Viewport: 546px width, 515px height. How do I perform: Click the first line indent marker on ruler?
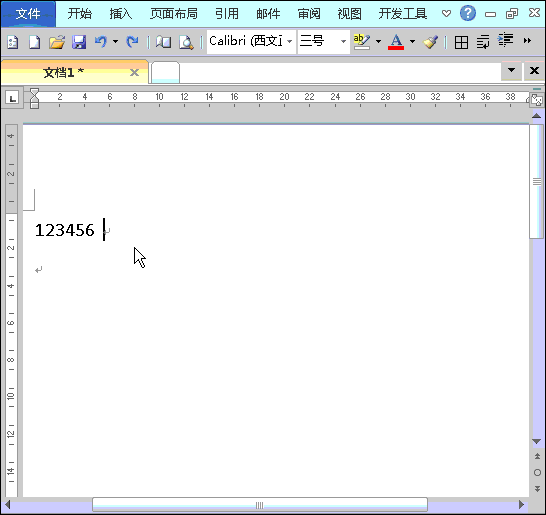[x=34, y=92]
